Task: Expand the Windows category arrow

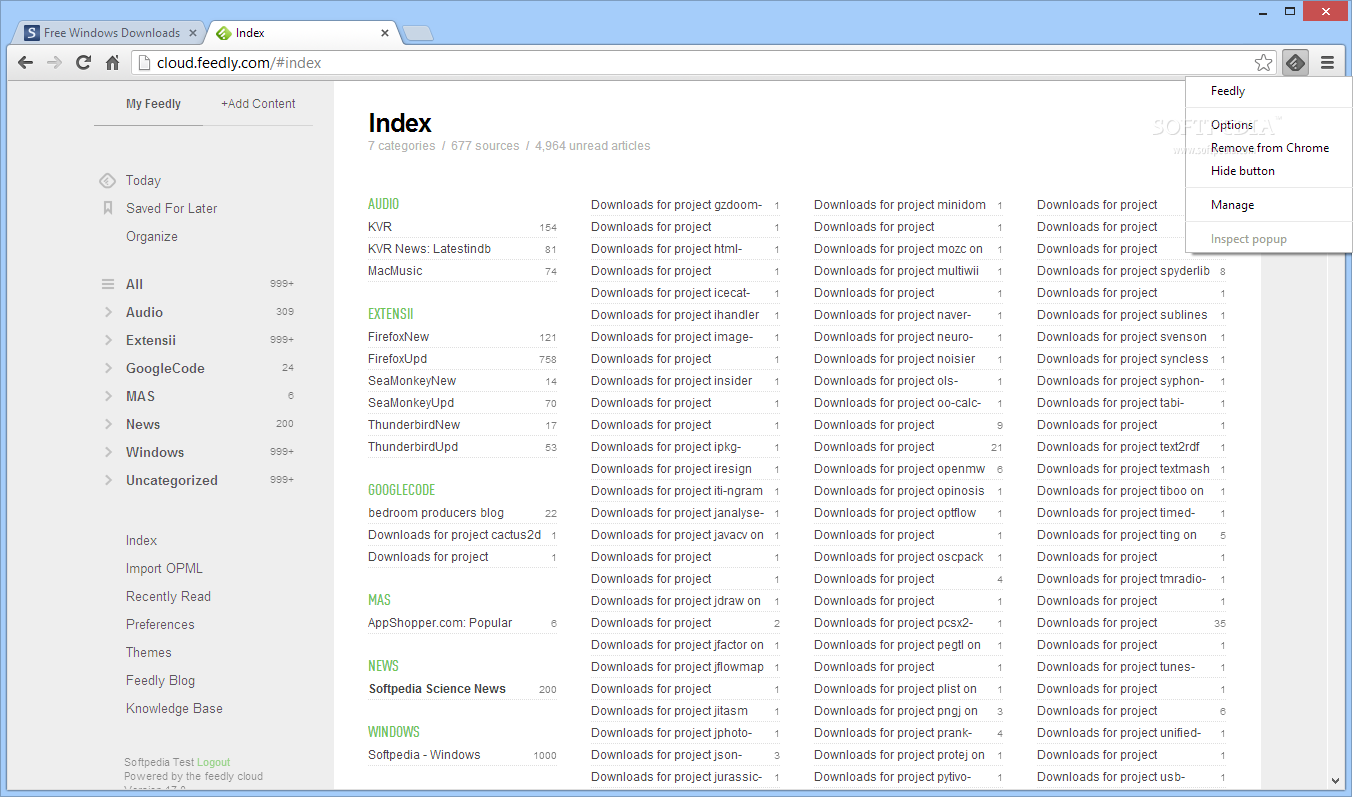Action: (108, 452)
